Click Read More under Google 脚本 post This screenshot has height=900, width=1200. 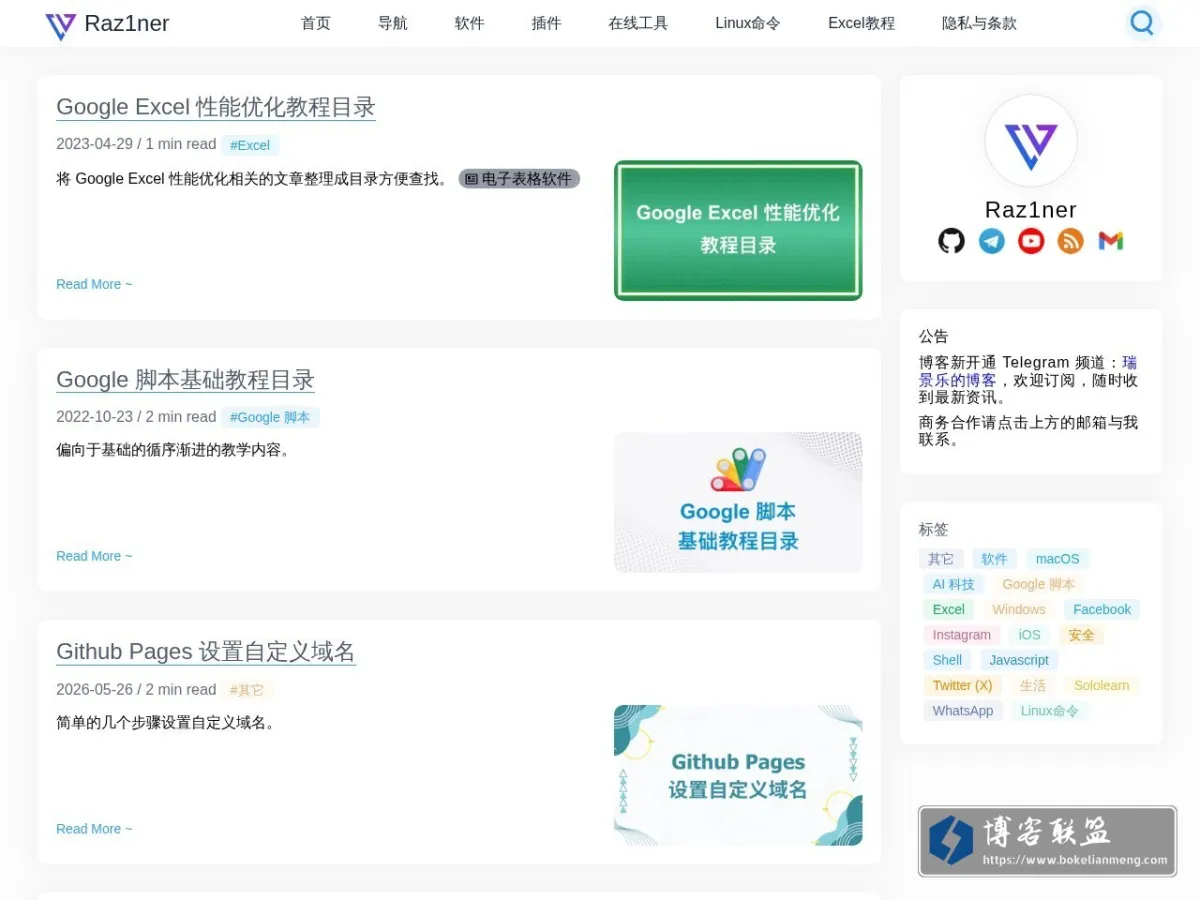pos(94,556)
